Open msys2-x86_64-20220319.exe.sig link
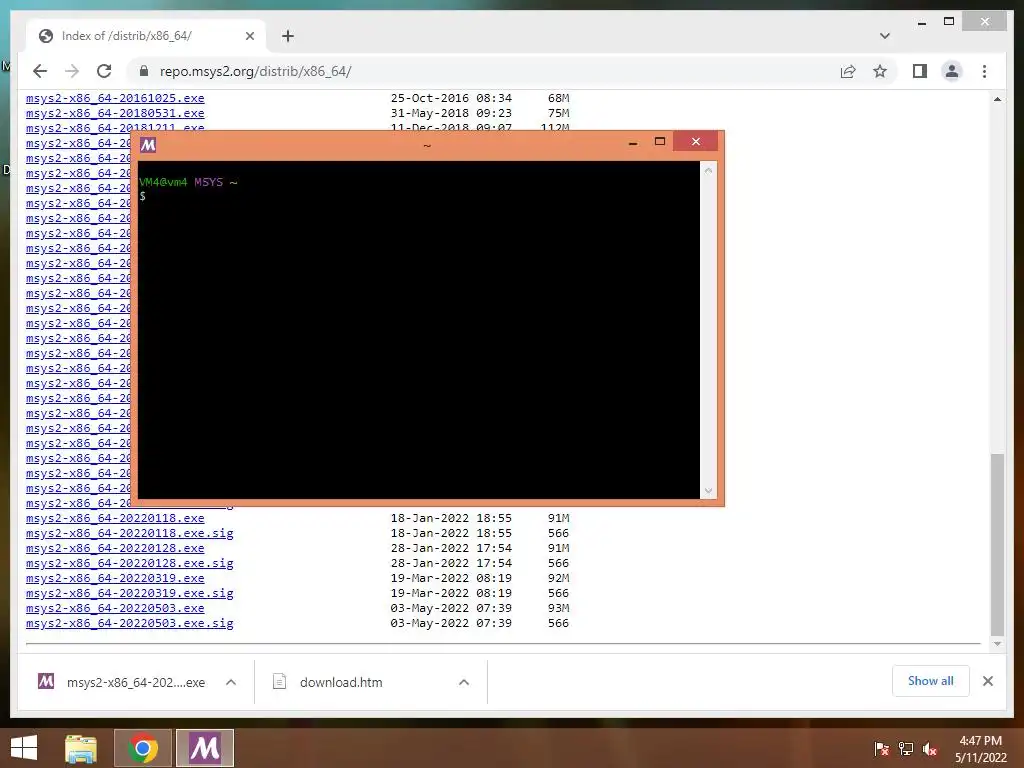Image resolution: width=1024 pixels, height=768 pixels. (129, 593)
